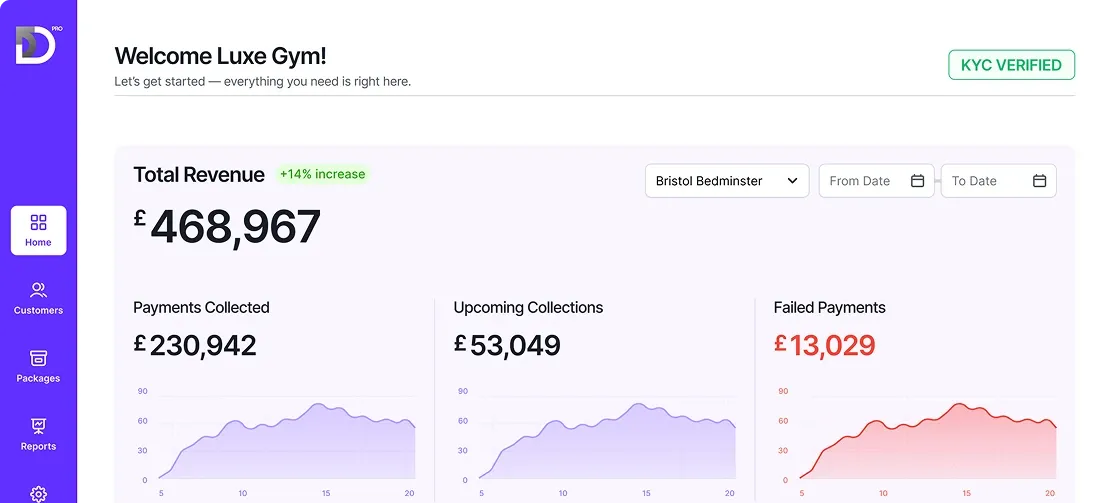Click the From Date input field
This screenshot has height=503, width=1113.
877,181
